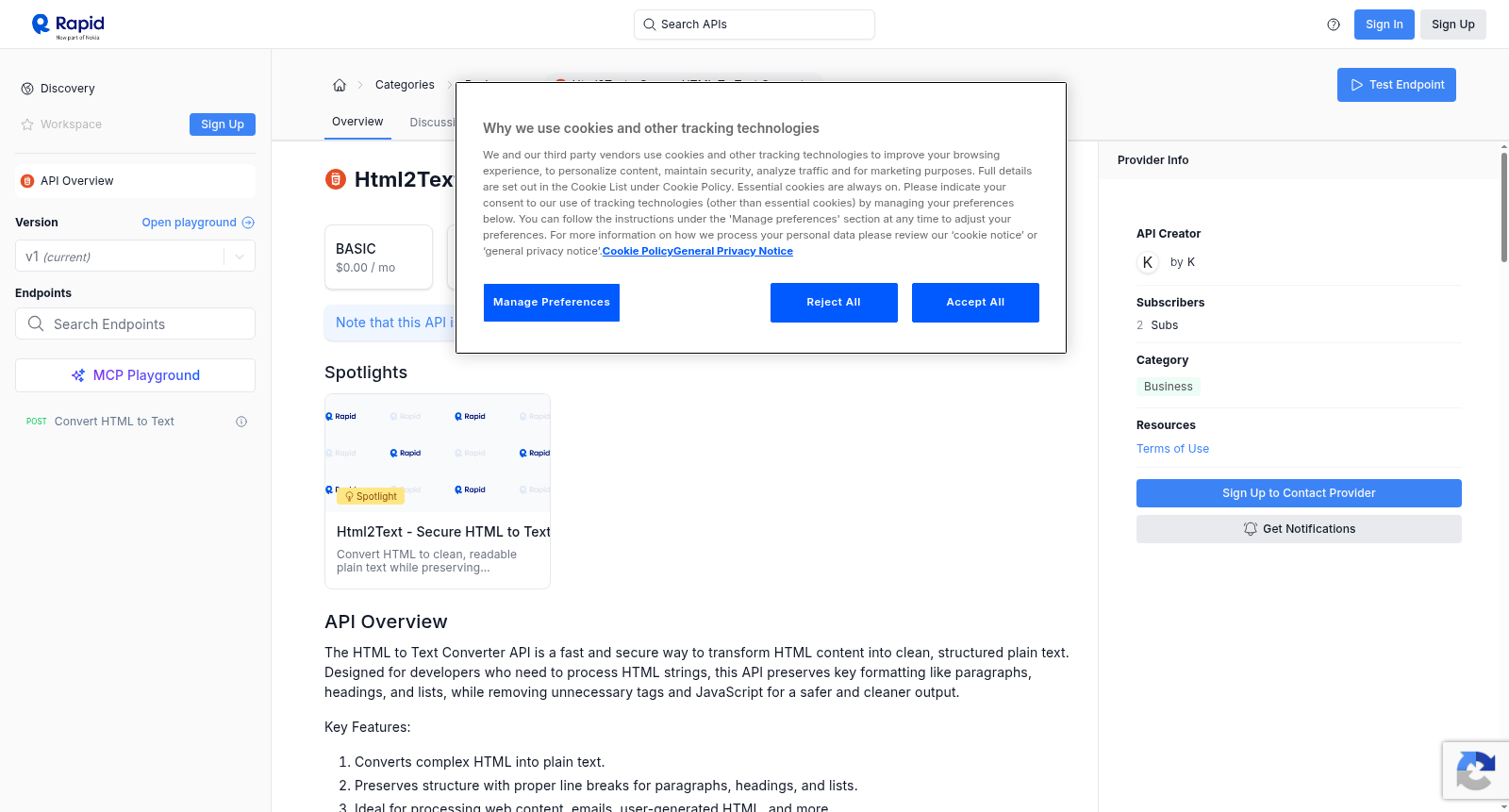Open Categories breadcrumb
Viewport: 1509px width, 812px height.
[405, 85]
